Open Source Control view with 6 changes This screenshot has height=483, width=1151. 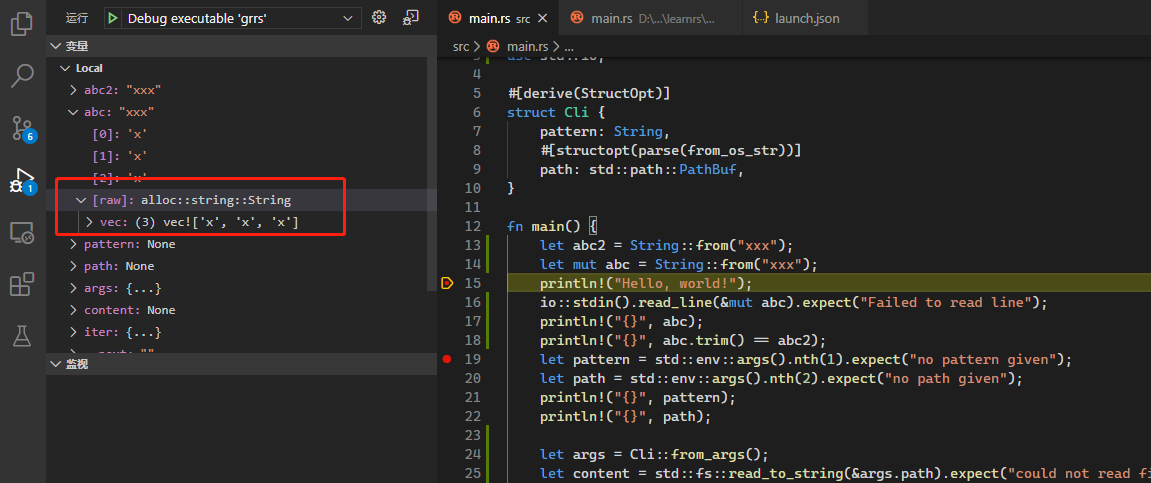point(22,127)
